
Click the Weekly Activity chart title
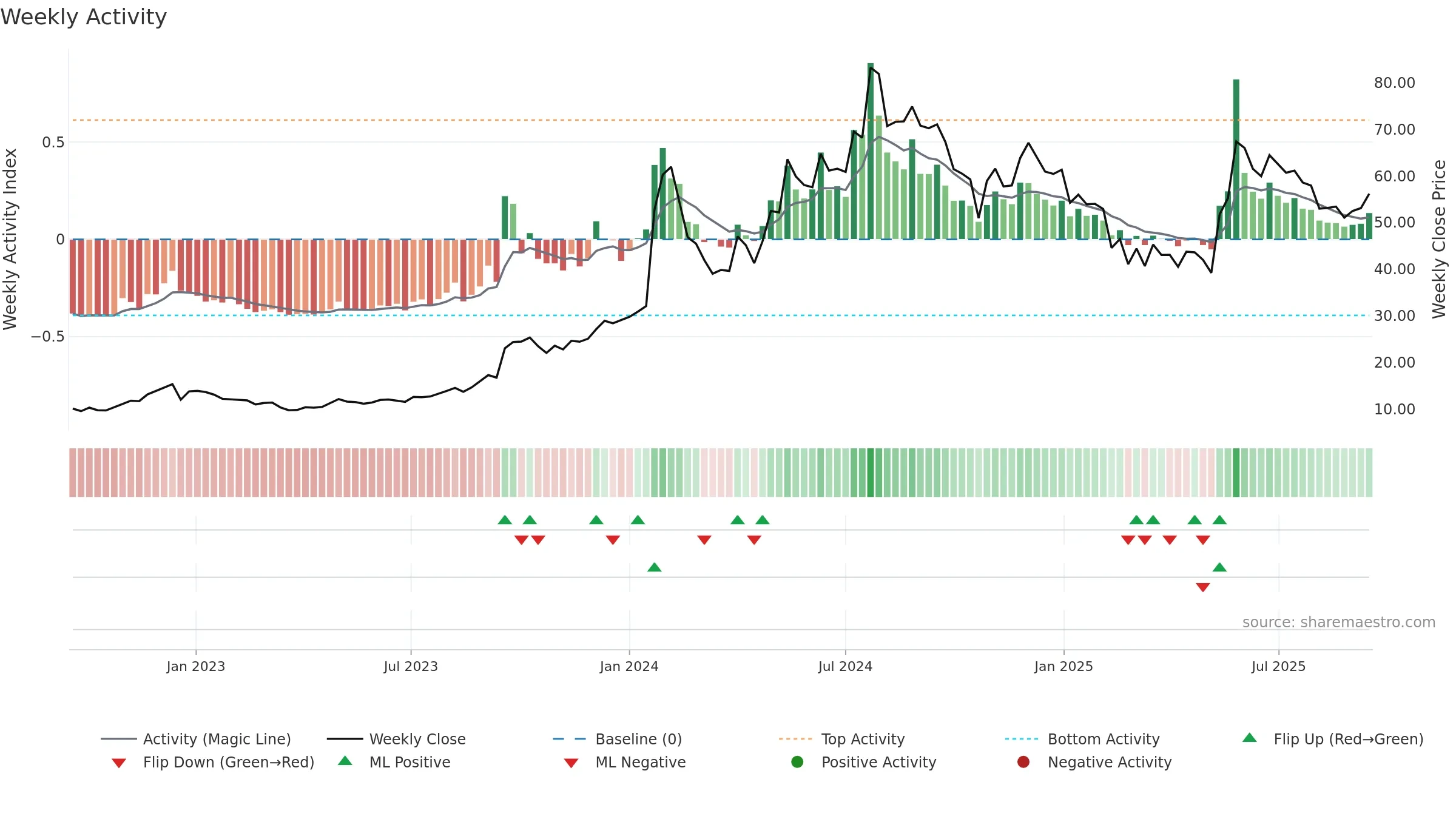[84, 17]
